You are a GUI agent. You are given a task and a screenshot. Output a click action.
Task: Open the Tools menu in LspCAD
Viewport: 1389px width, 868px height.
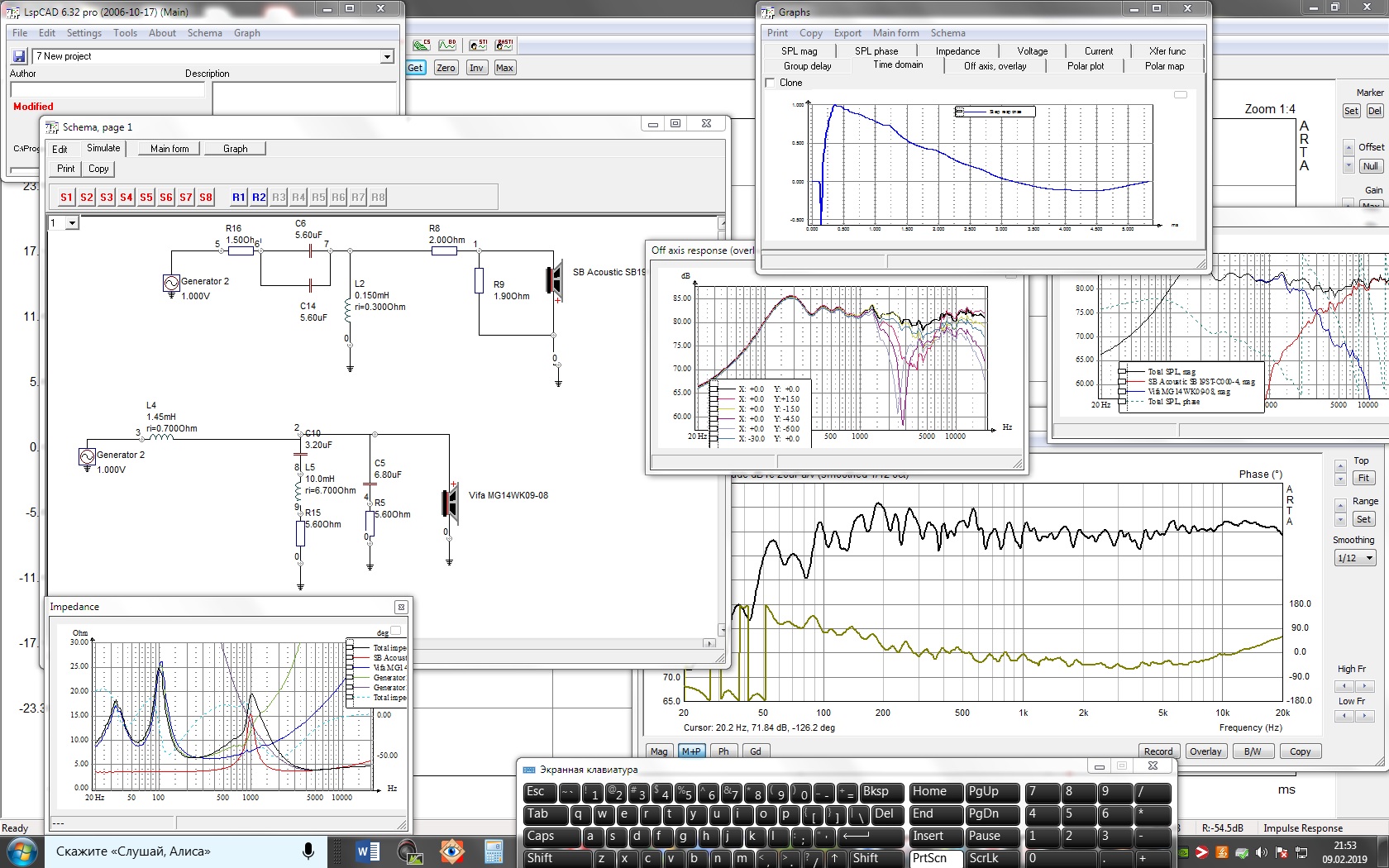coord(125,33)
